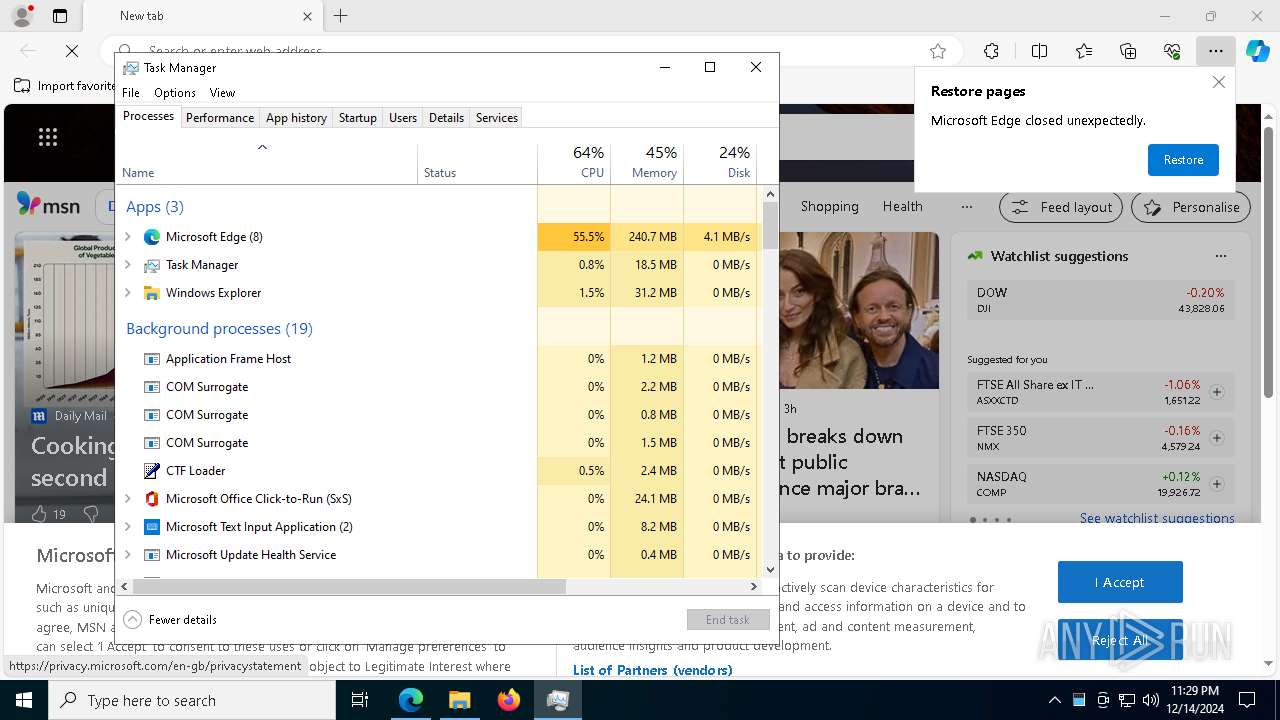Sort processes by Disk column header
The image size is (1280, 720).
[720, 163]
